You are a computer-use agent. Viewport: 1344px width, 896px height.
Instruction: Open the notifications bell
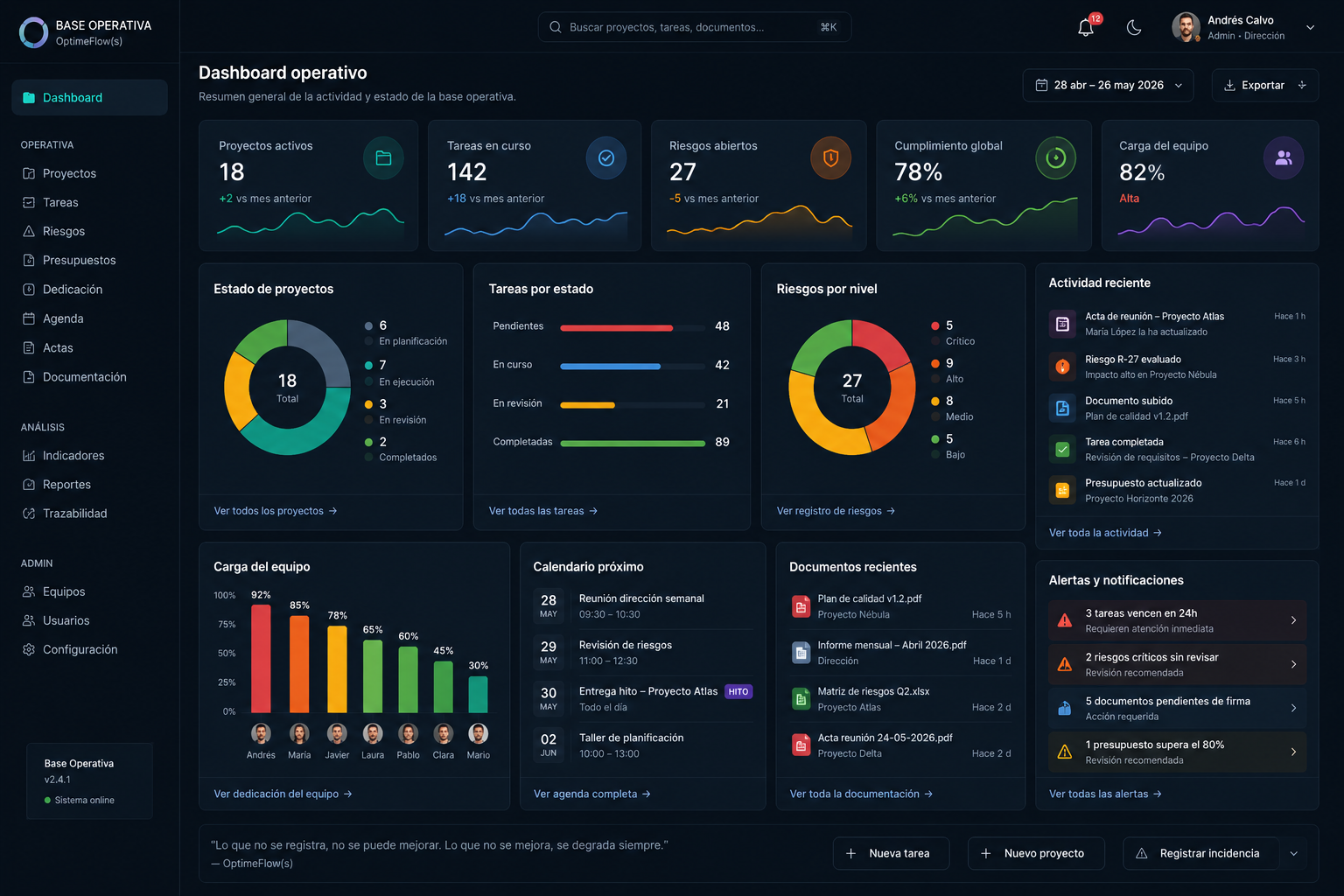[1086, 27]
